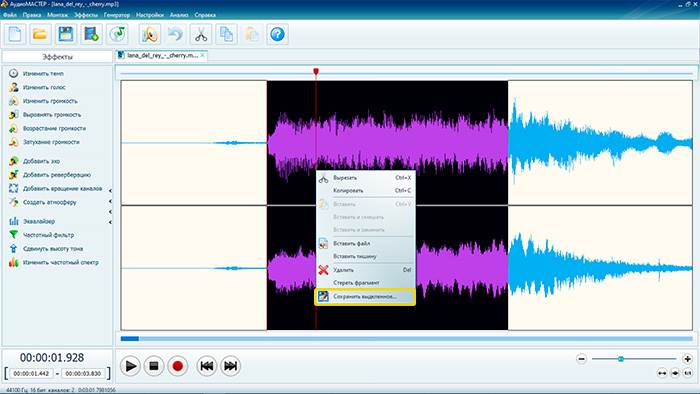This screenshot has width=700, height=394.
Task: Create a new file via toolbar icon
Action: [x=15, y=34]
